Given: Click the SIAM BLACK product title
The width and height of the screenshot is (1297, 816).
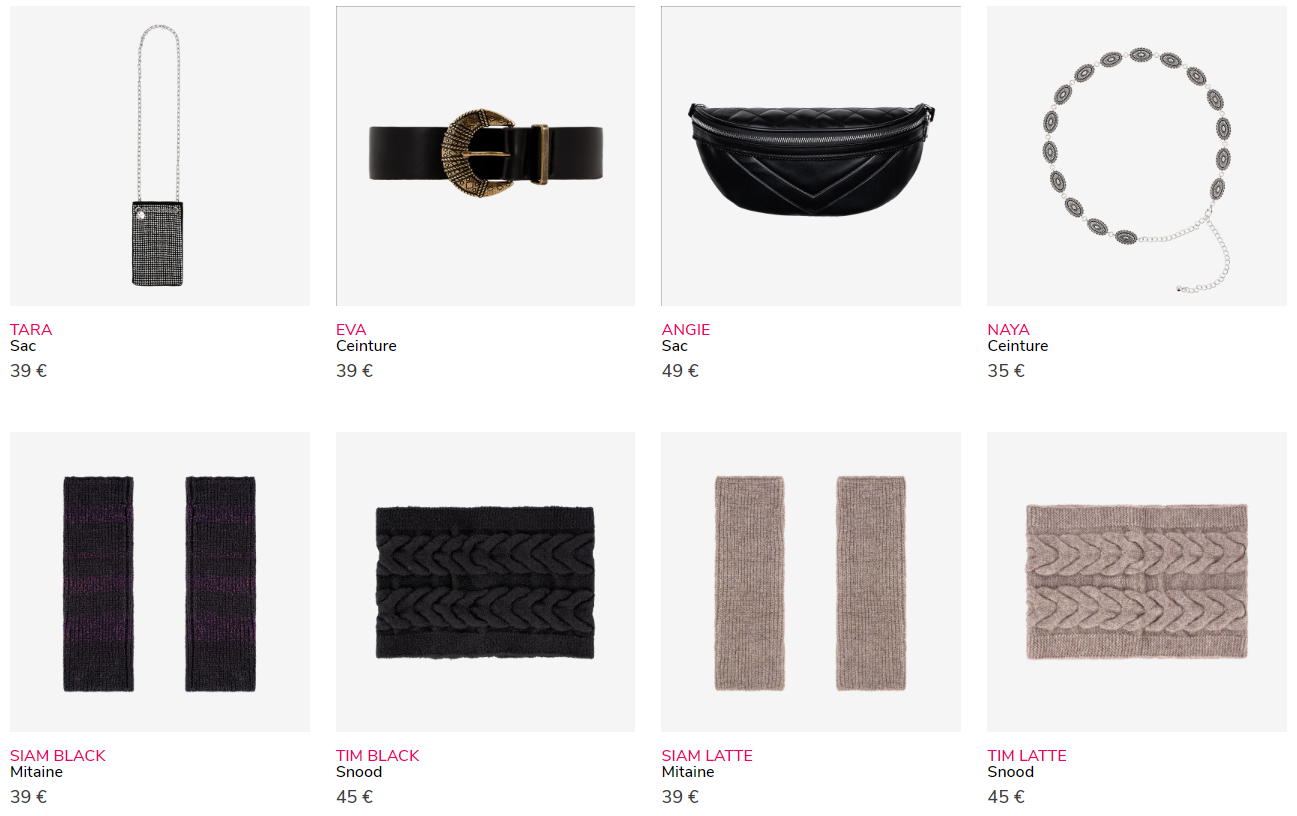Looking at the screenshot, I should 58,755.
